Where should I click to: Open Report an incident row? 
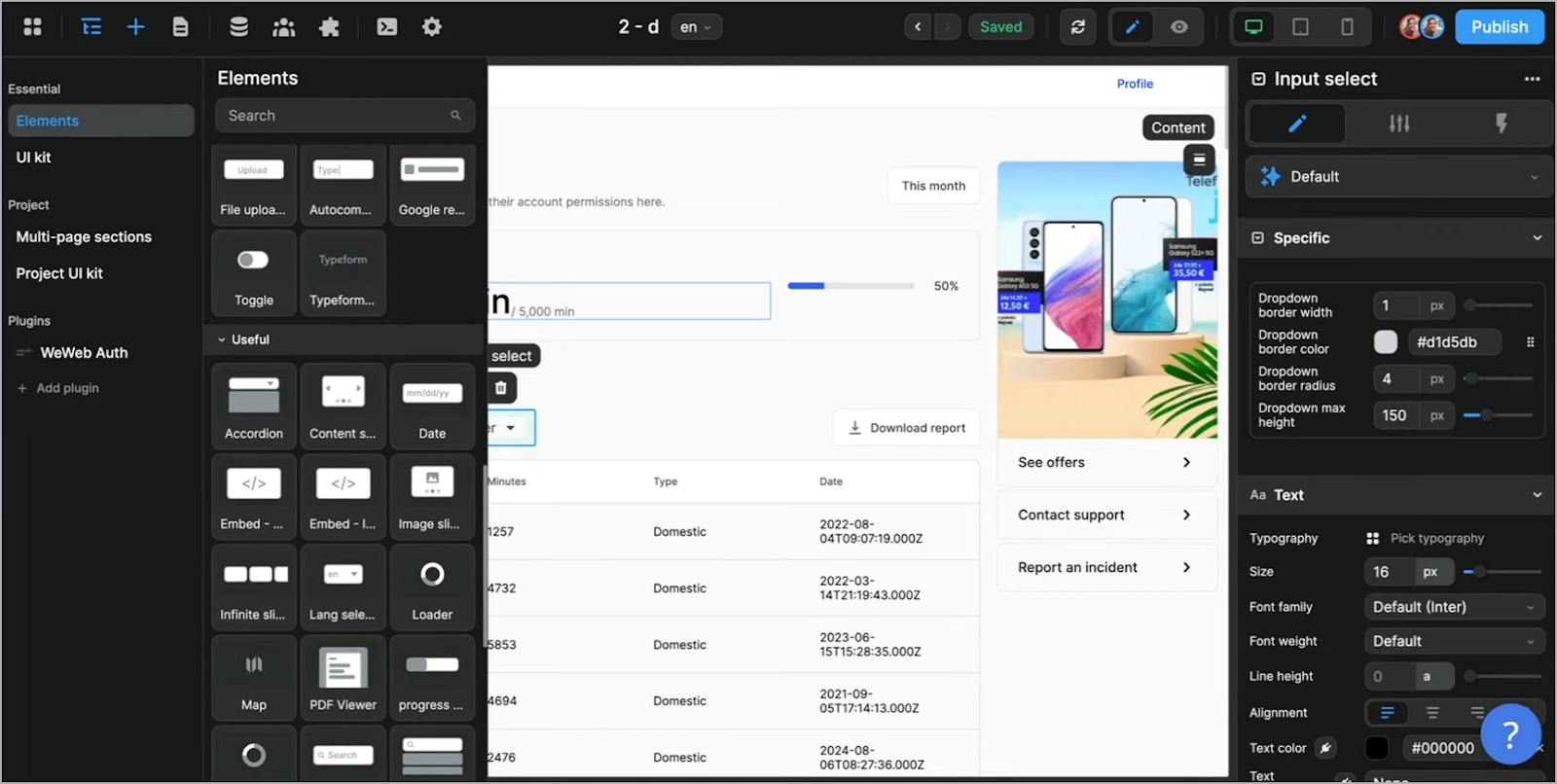point(1106,568)
